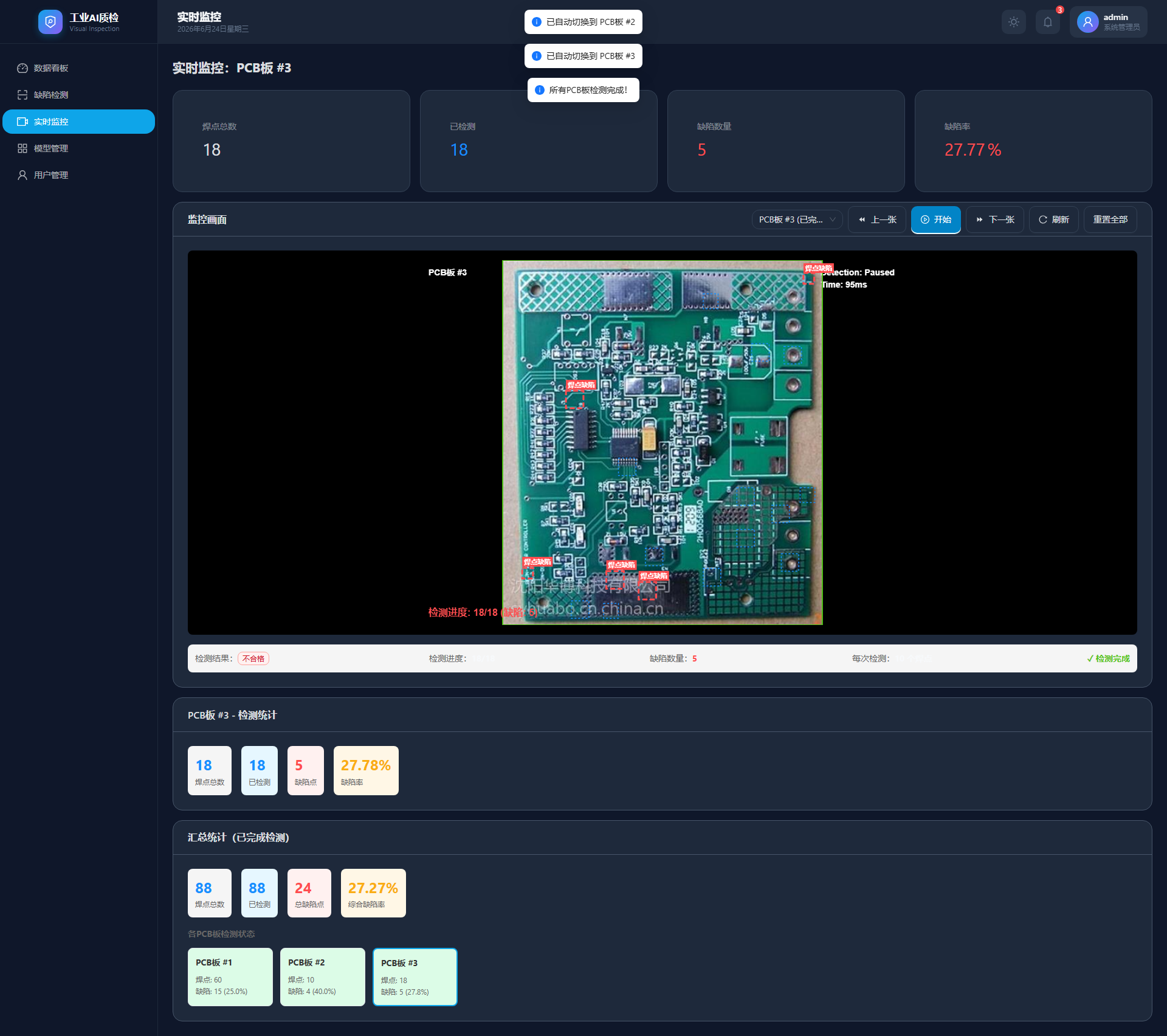
Task: Click the 上一张 previous board button
Action: [x=877, y=219]
